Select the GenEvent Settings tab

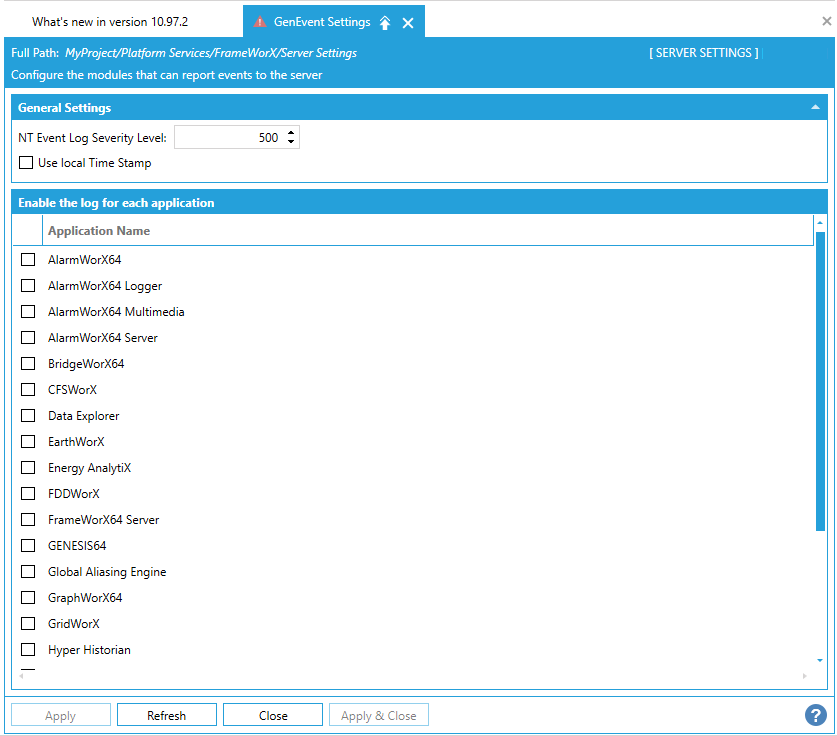pos(322,22)
